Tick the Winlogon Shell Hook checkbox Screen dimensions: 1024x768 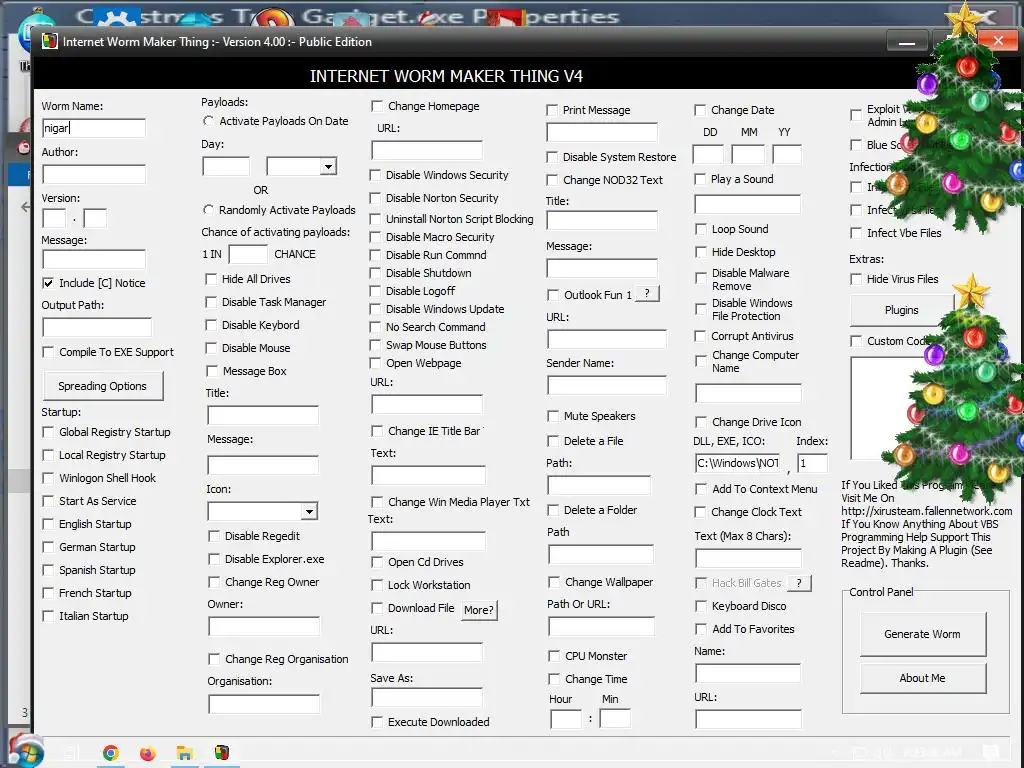(48, 478)
